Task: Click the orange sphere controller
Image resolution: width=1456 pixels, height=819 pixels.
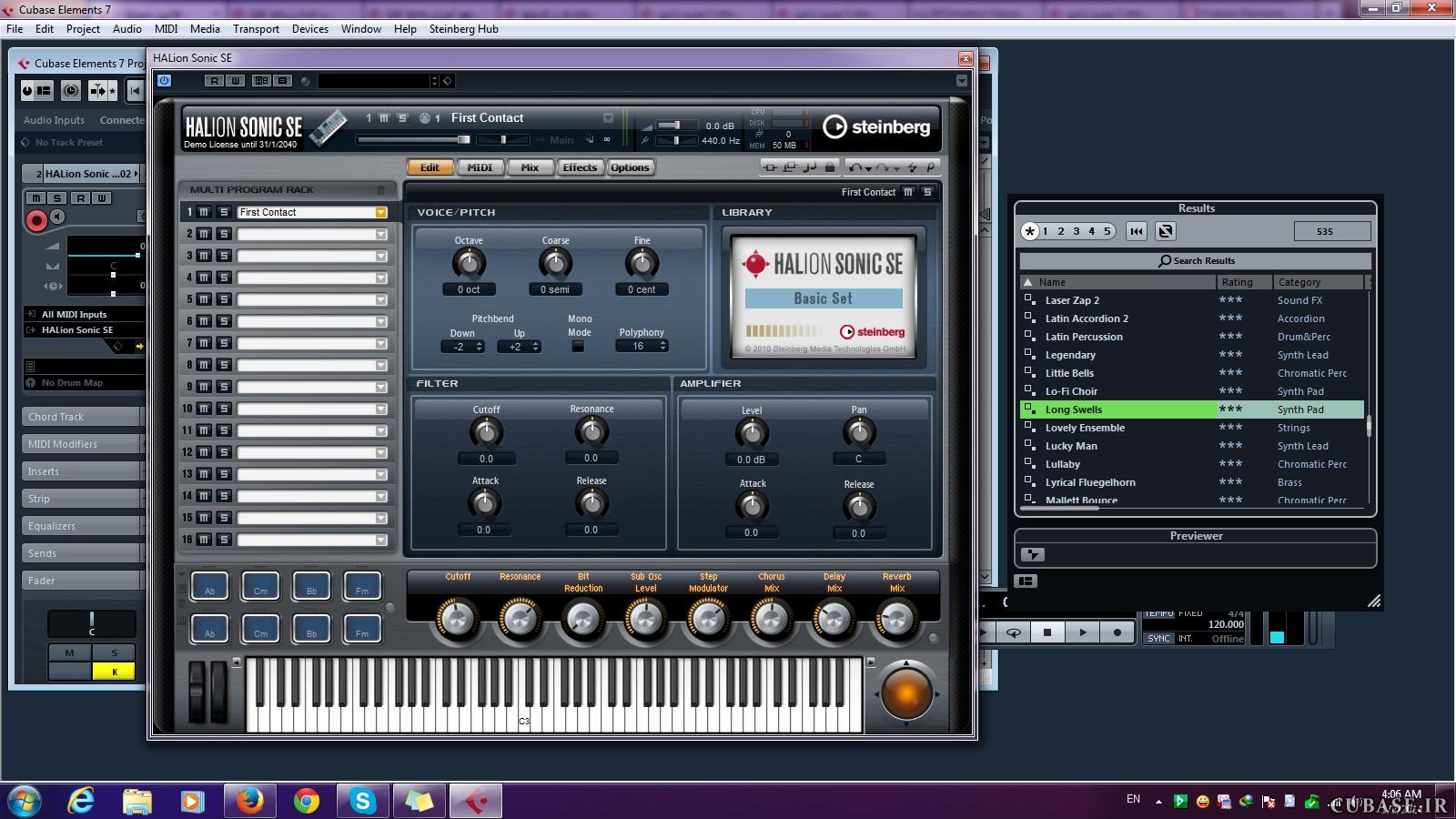Action: tap(906, 694)
